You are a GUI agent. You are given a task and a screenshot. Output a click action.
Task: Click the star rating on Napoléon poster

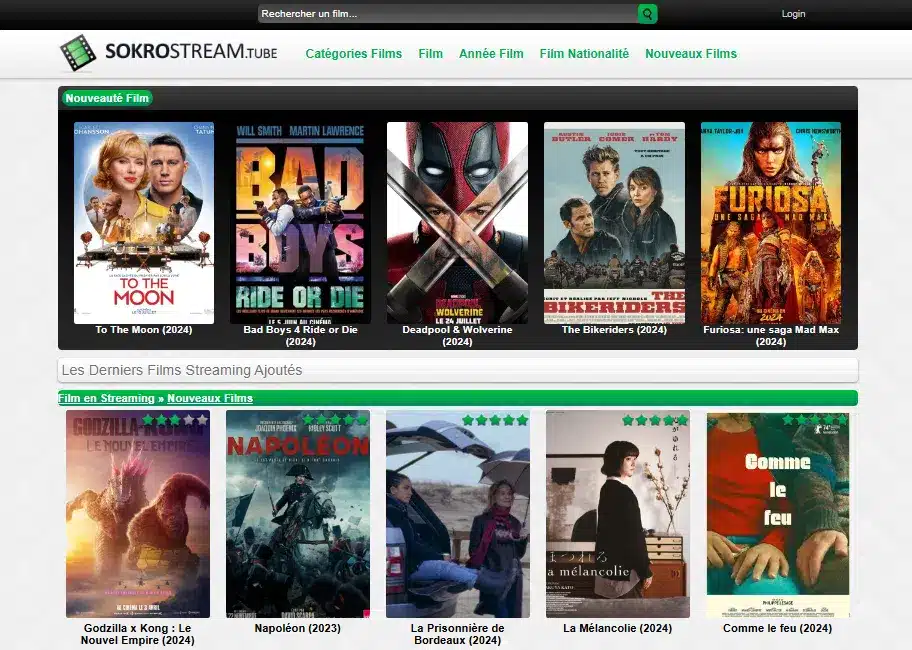coord(335,419)
